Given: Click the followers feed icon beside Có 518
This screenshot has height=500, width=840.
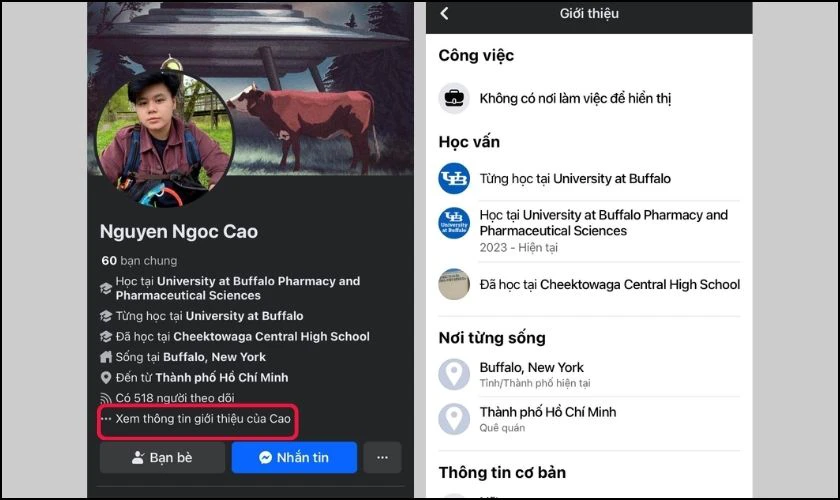Looking at the screenshot, I should click(106, 398).
